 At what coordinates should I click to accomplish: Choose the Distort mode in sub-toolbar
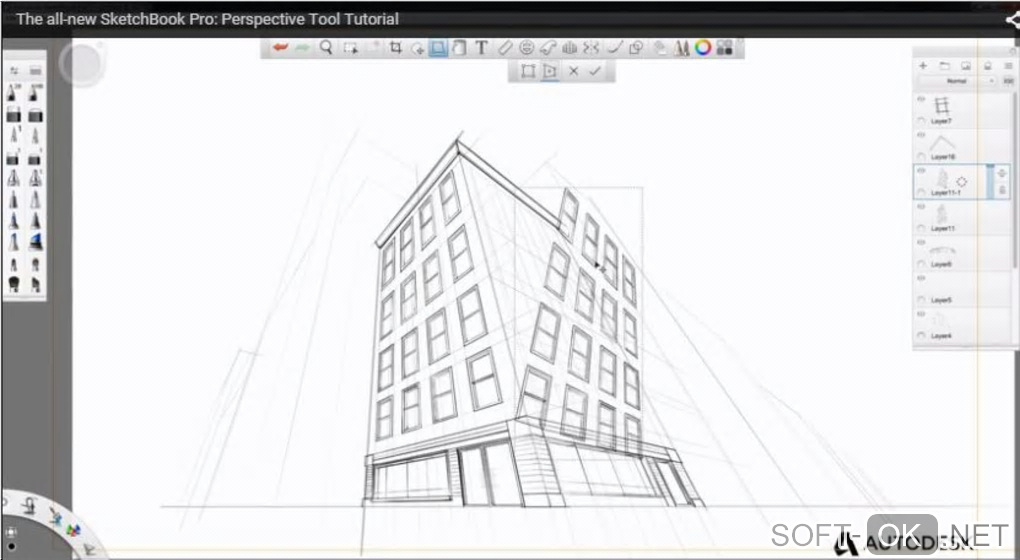click(x=550, y=71)
